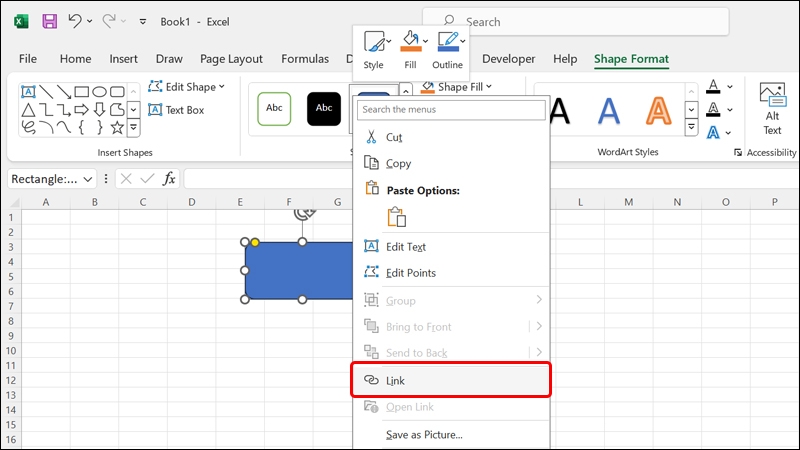Click Link in the context menu
Image resolution: width=800 pixels, height=450 pixels.
click(x=451, y=380)
